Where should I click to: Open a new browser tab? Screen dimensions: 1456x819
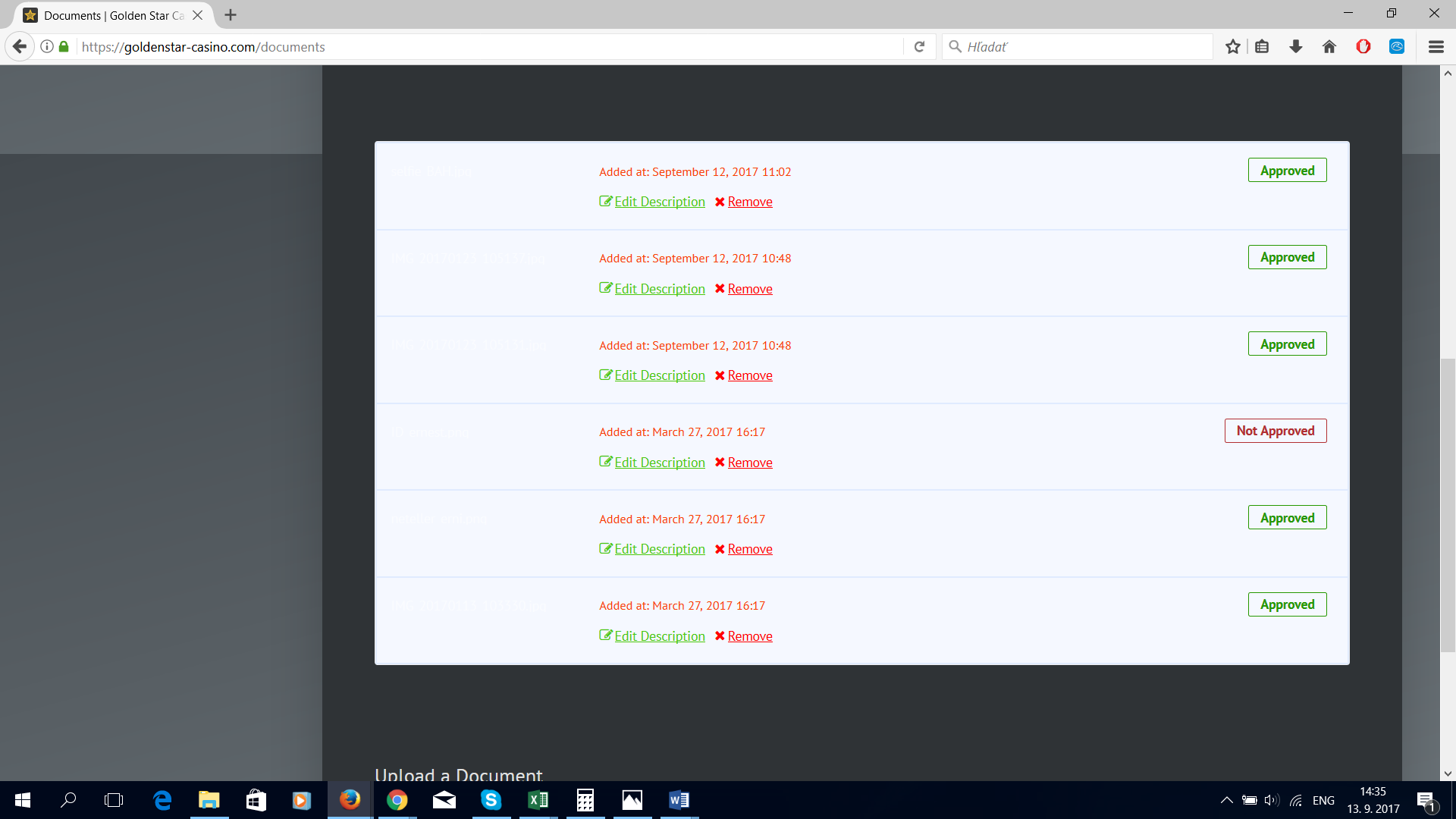pos(231,15)
